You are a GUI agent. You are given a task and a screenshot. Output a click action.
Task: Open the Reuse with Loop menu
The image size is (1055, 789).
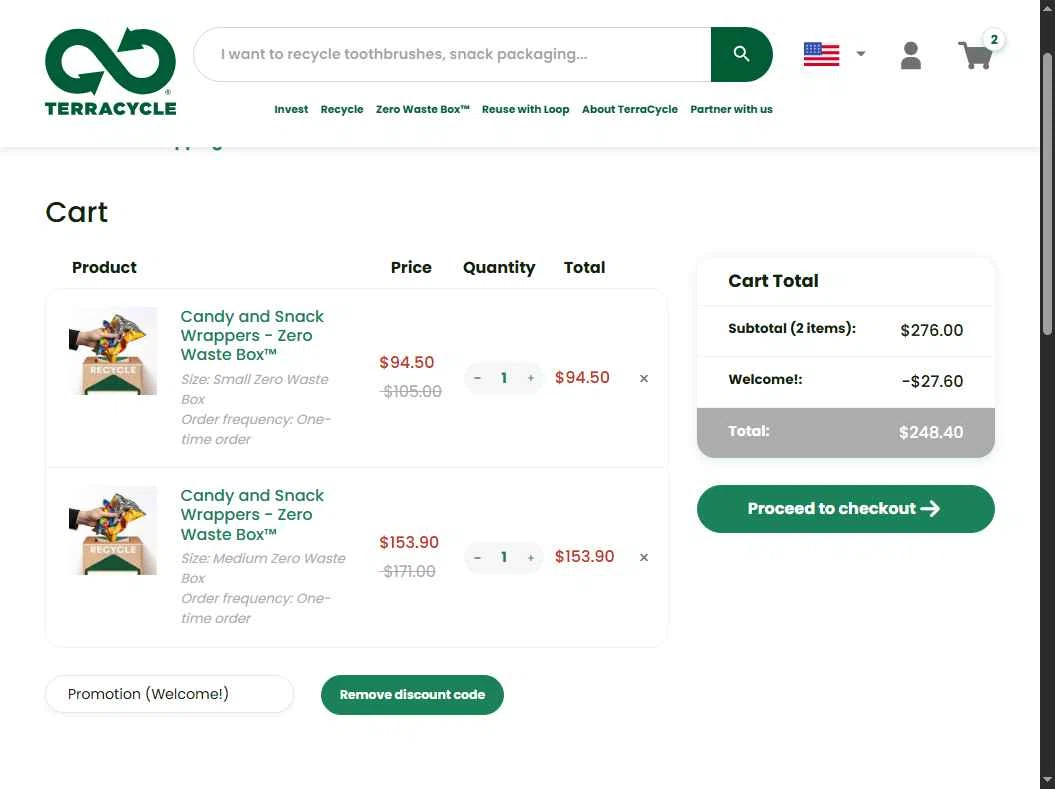525,109
